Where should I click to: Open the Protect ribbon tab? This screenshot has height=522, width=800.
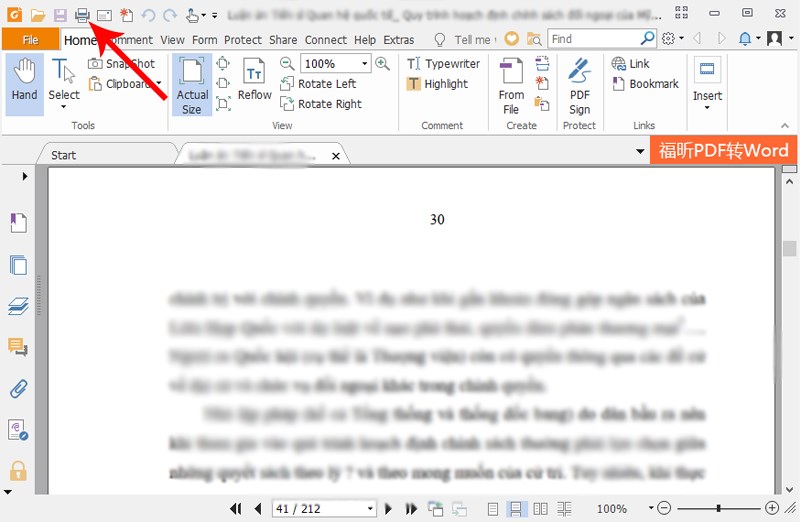tap(243, 40)
